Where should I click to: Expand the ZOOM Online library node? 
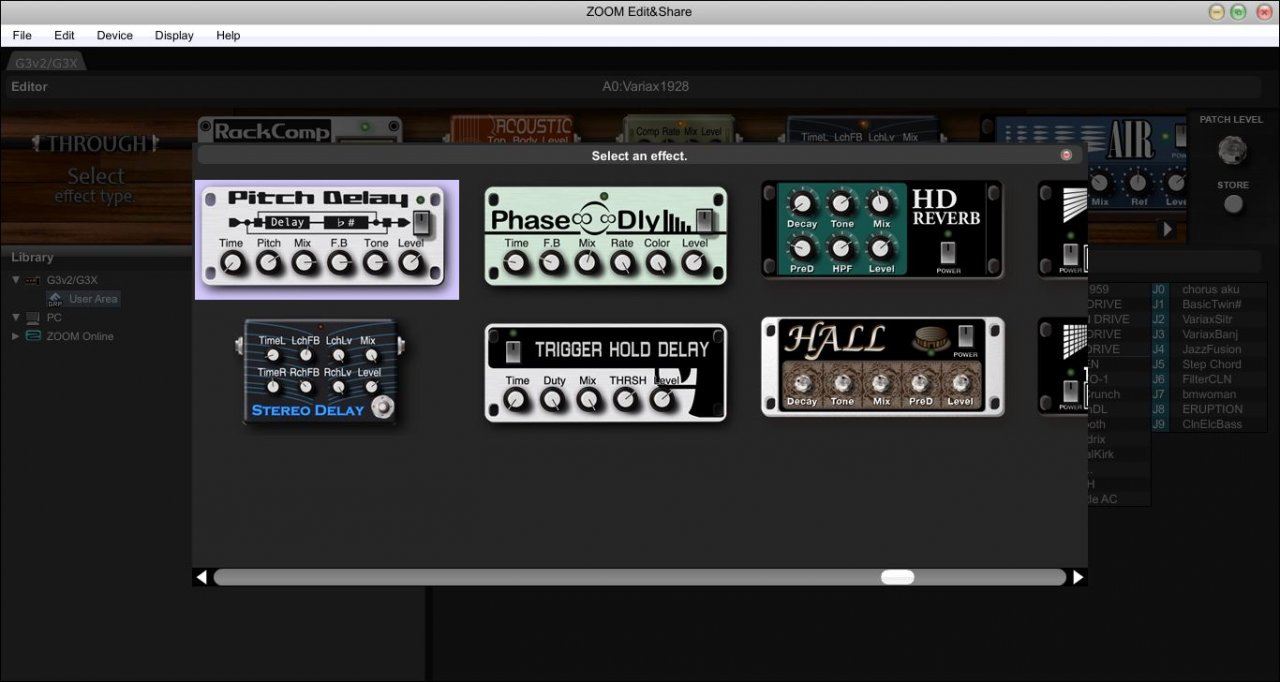(x=15, y=336)
